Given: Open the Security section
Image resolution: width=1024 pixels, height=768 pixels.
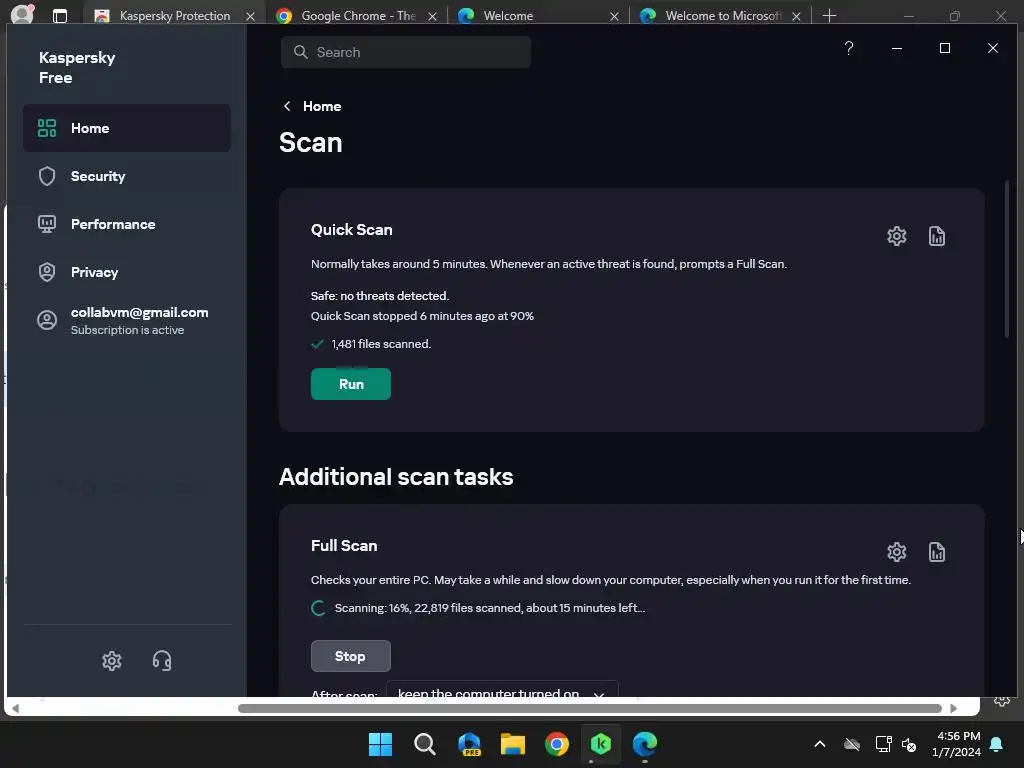Looking at the screenshot, I should pos(127,176).
